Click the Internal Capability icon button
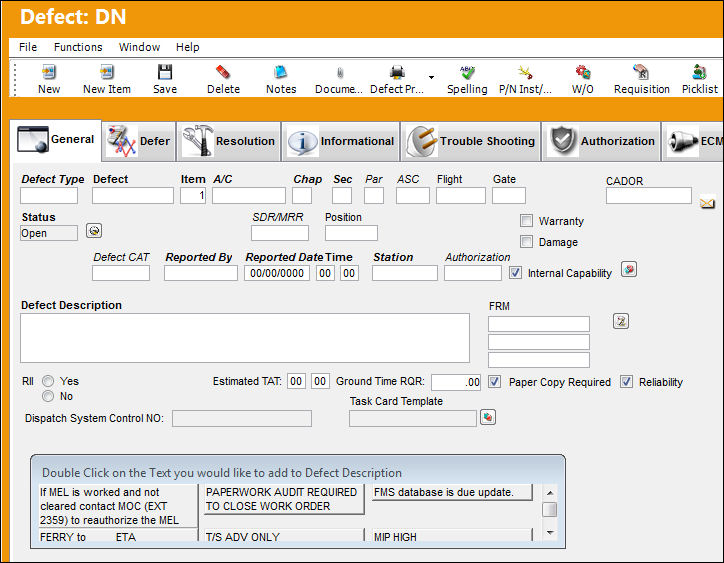 (629, 269)
